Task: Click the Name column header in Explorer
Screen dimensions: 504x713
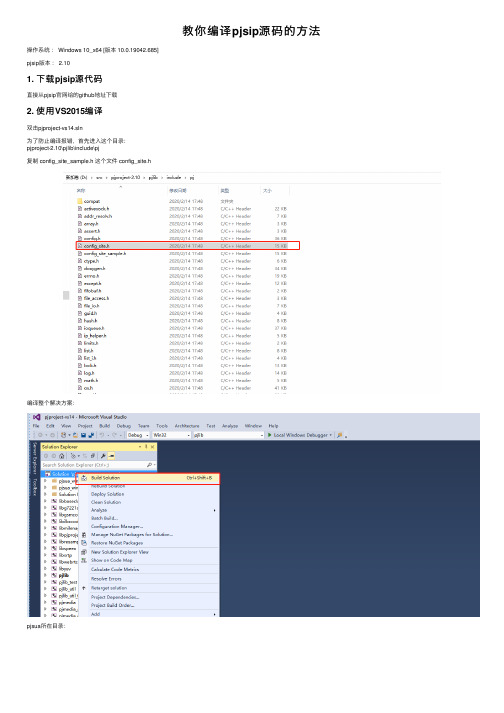Action: tap(81, 191)
